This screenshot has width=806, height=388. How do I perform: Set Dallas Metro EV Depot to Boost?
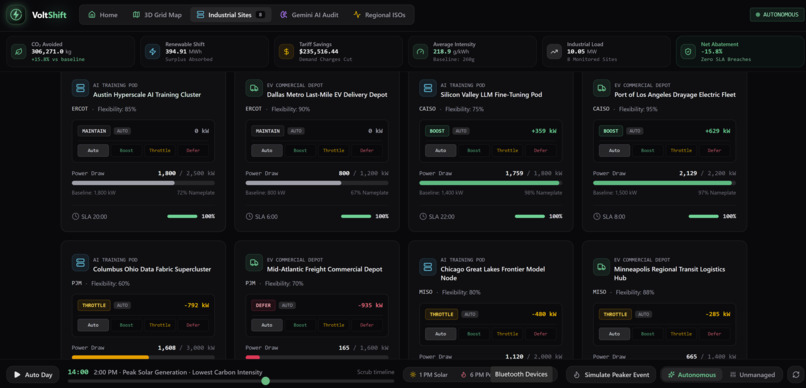(300, 151)
